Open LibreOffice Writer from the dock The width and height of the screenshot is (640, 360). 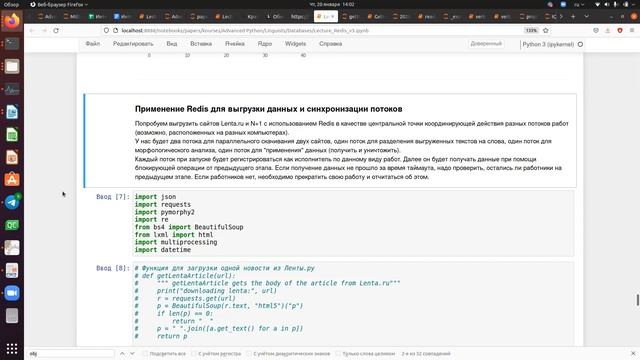(12, 111)
